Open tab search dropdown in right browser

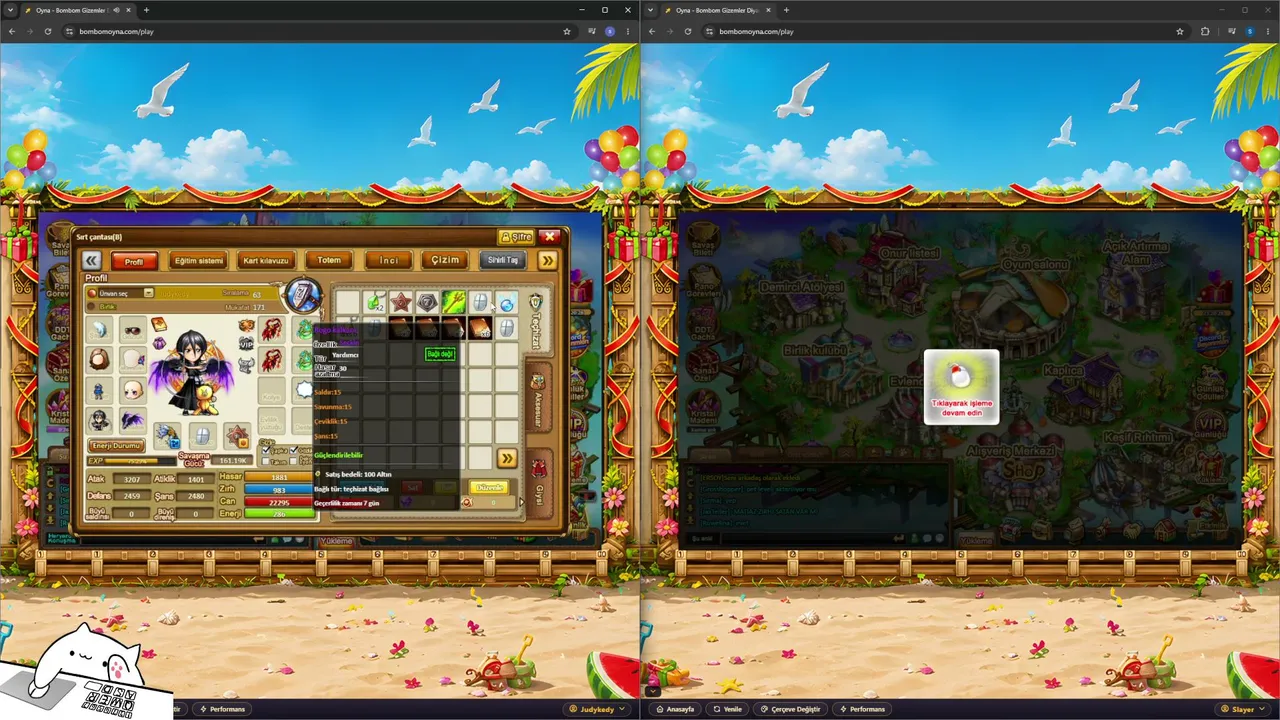pyautogui.click(x=652, y=10)
